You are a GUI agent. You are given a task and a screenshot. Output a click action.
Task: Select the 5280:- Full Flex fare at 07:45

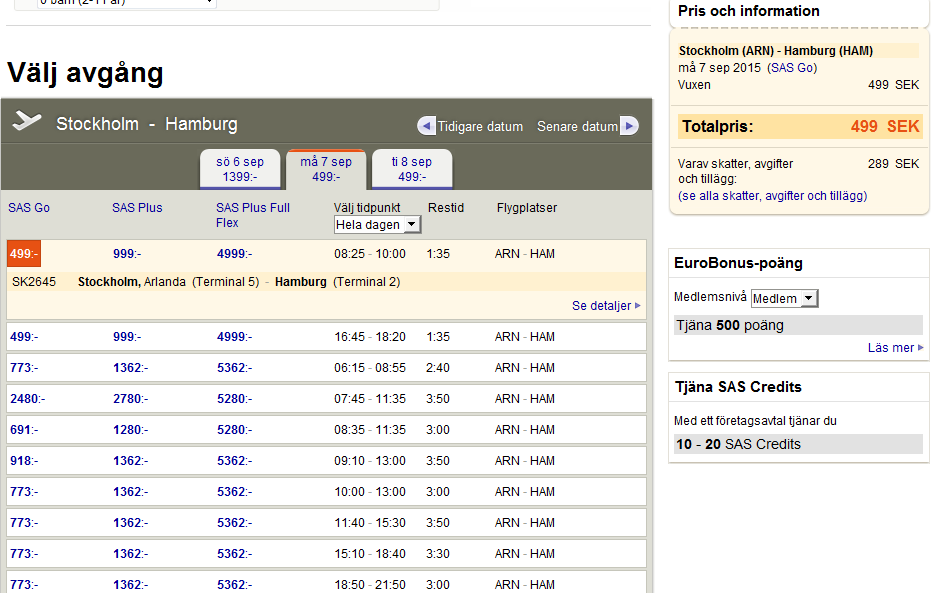234,399
